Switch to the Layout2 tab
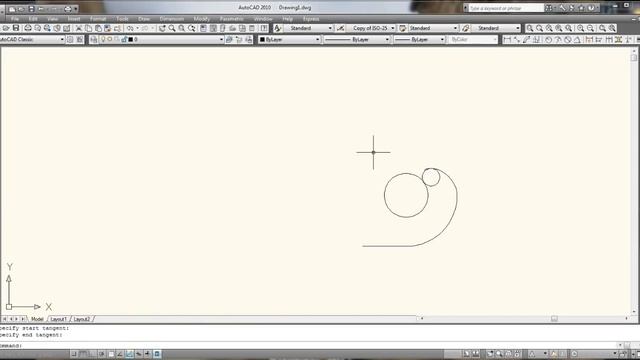This screenshot has height=360, width=640. point(82,319)
